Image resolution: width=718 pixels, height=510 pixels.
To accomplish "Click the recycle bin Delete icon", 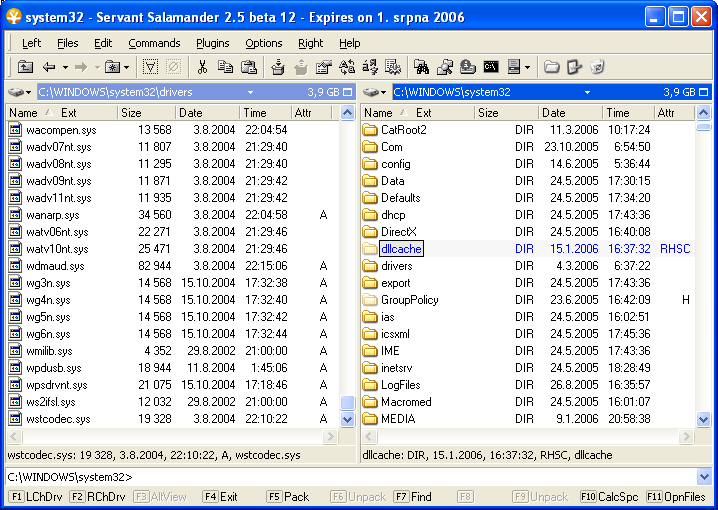I will [x=598, y=67].
